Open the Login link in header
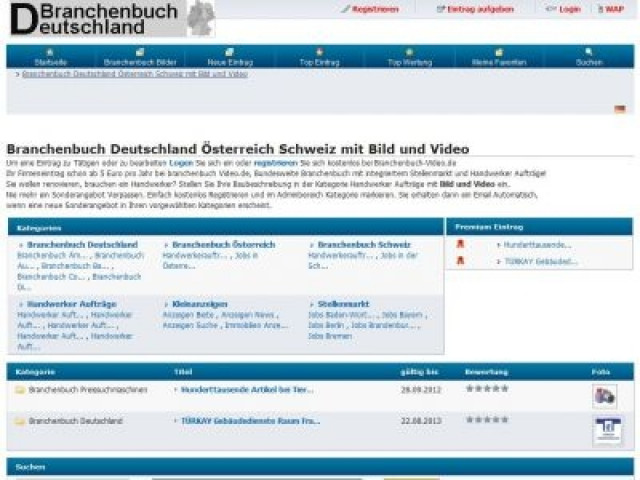 tap(570, 9)
